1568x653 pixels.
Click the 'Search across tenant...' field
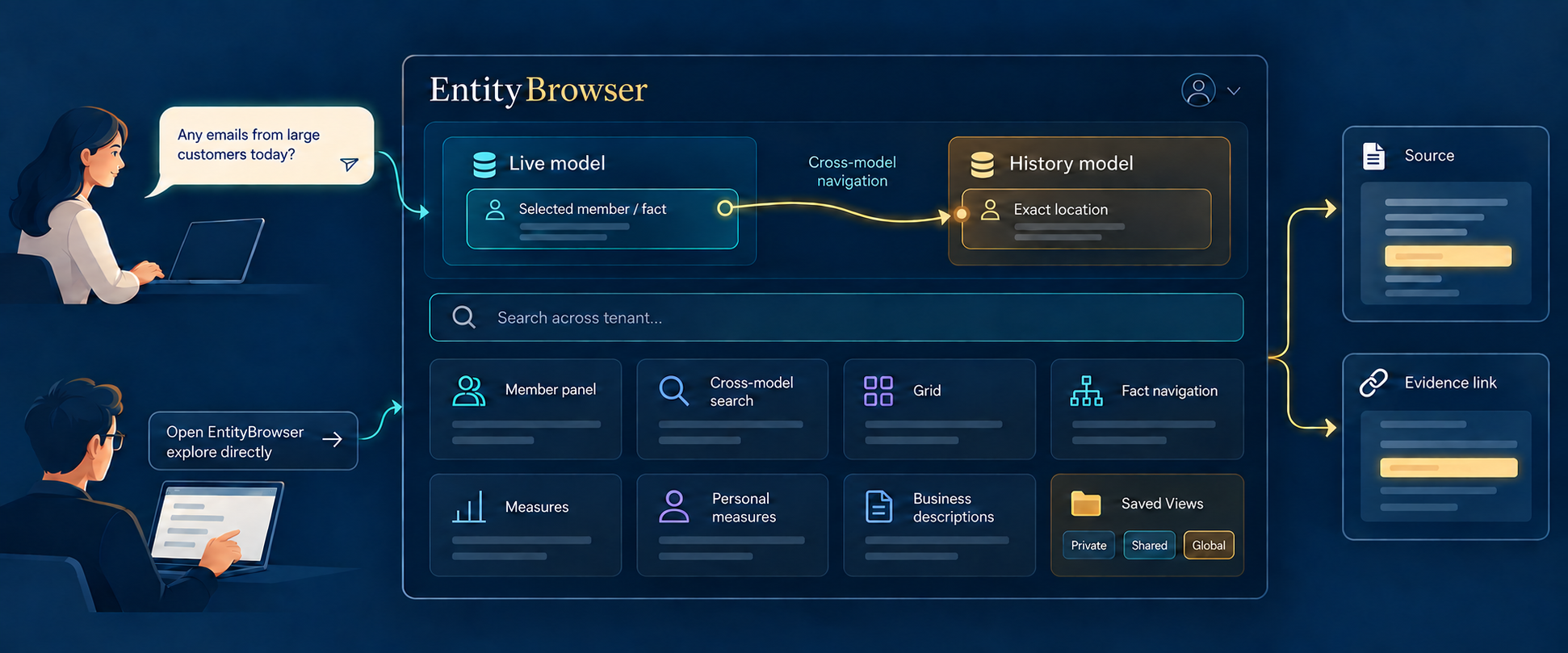click(x=836, y=317)
